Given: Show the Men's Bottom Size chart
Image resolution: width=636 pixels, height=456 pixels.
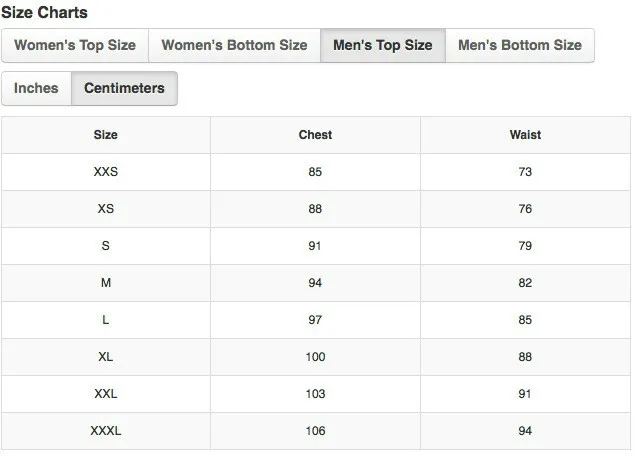Looking at the screenshot, I should click(520, 45).
